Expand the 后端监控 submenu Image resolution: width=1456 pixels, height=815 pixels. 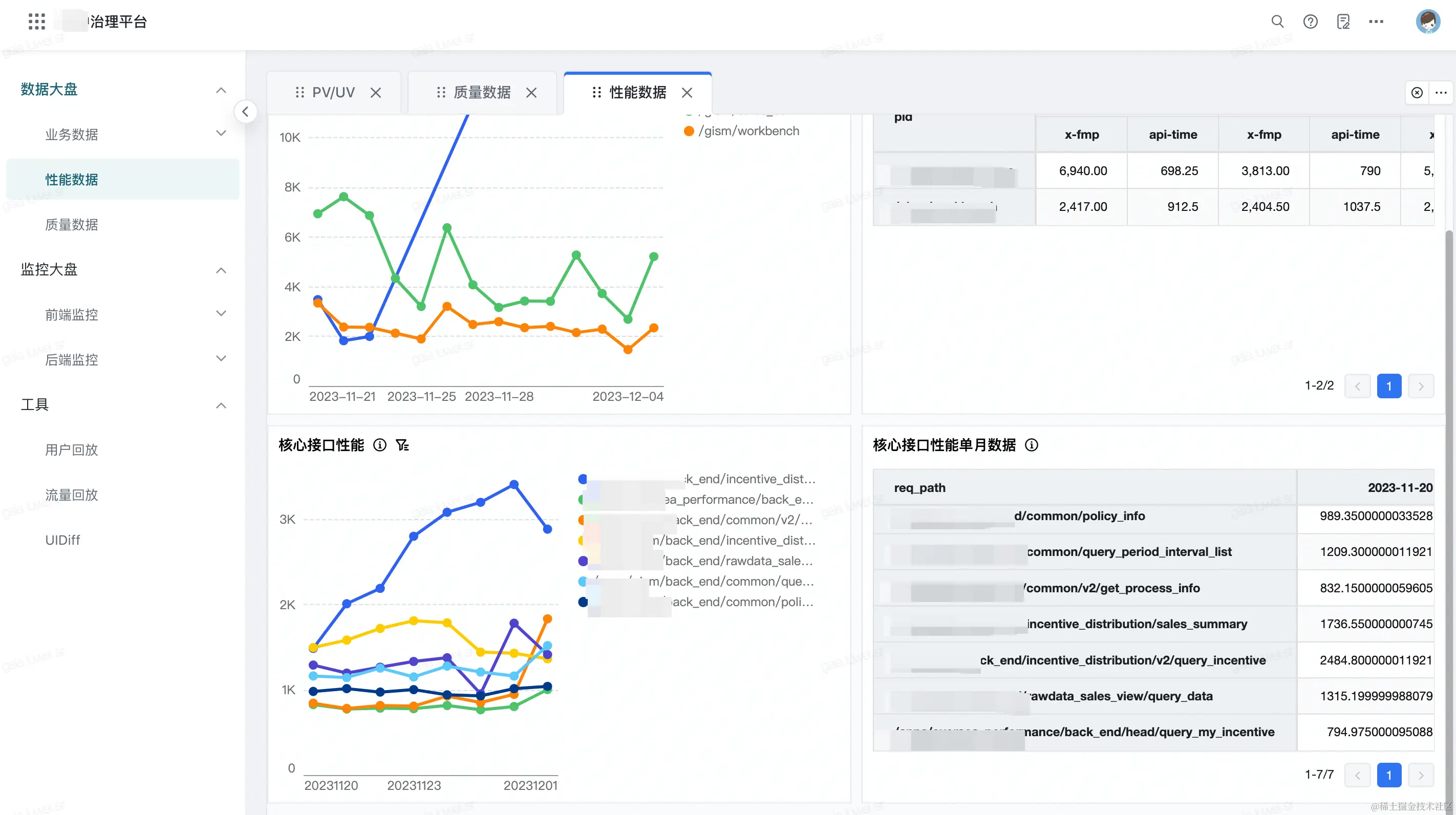pos(221,358)
